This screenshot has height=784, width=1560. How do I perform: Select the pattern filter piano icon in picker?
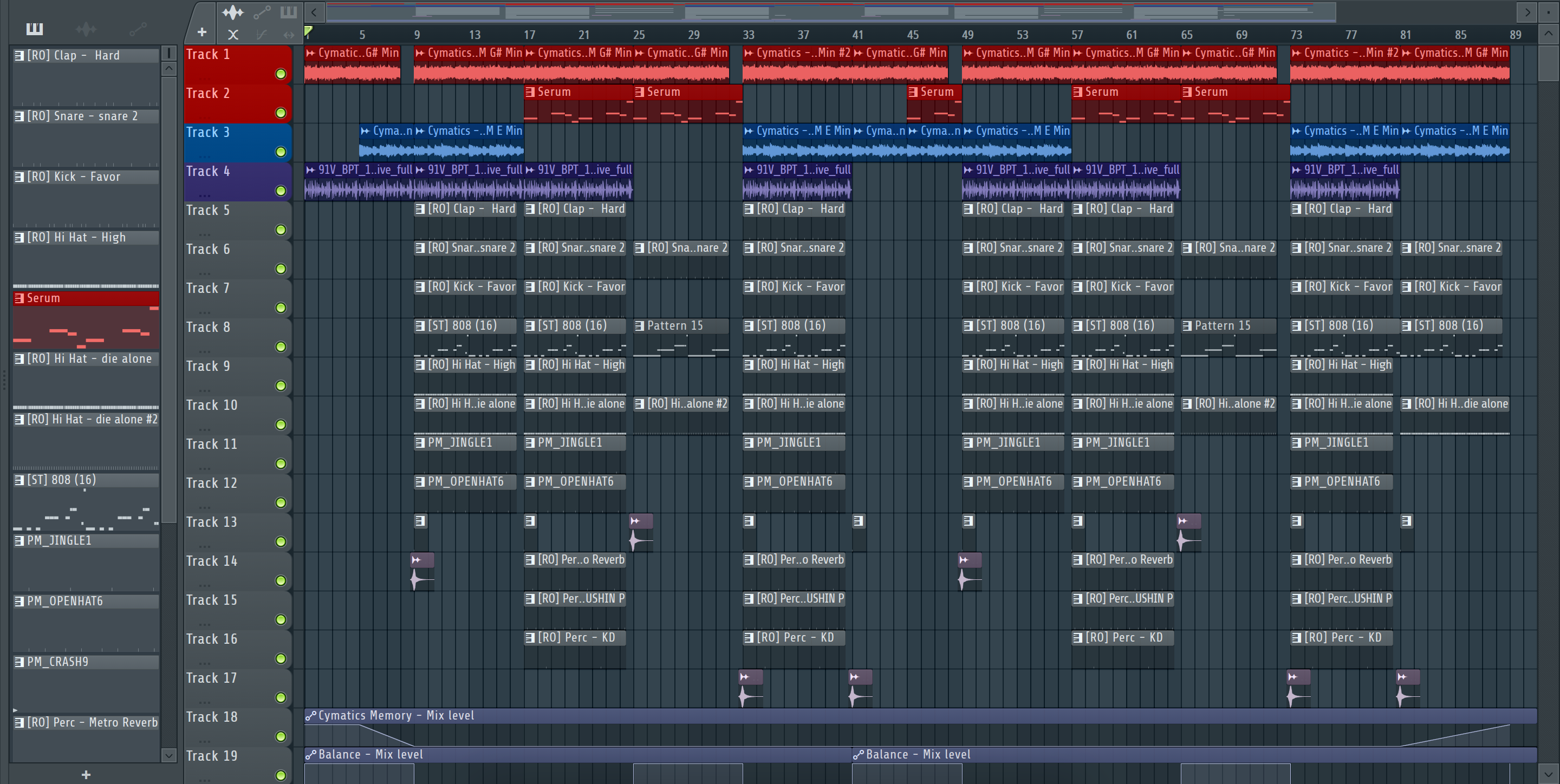click(x=35, y=29)
